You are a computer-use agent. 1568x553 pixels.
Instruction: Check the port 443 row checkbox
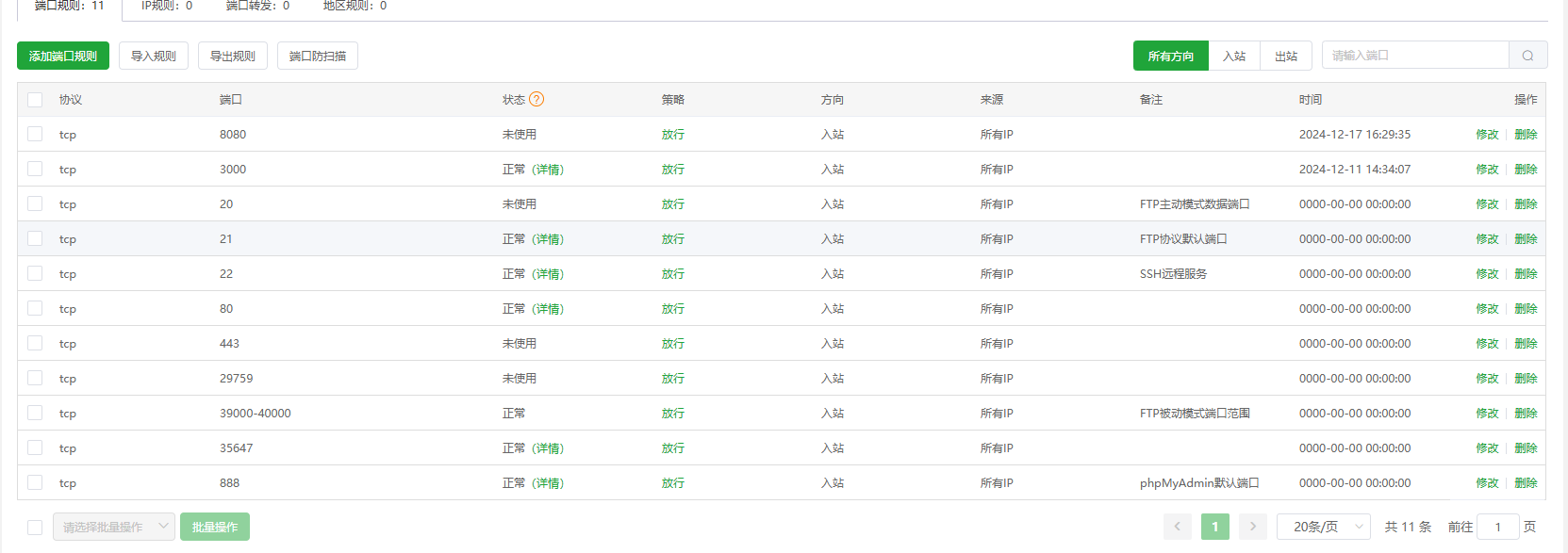tap(35, 343)
